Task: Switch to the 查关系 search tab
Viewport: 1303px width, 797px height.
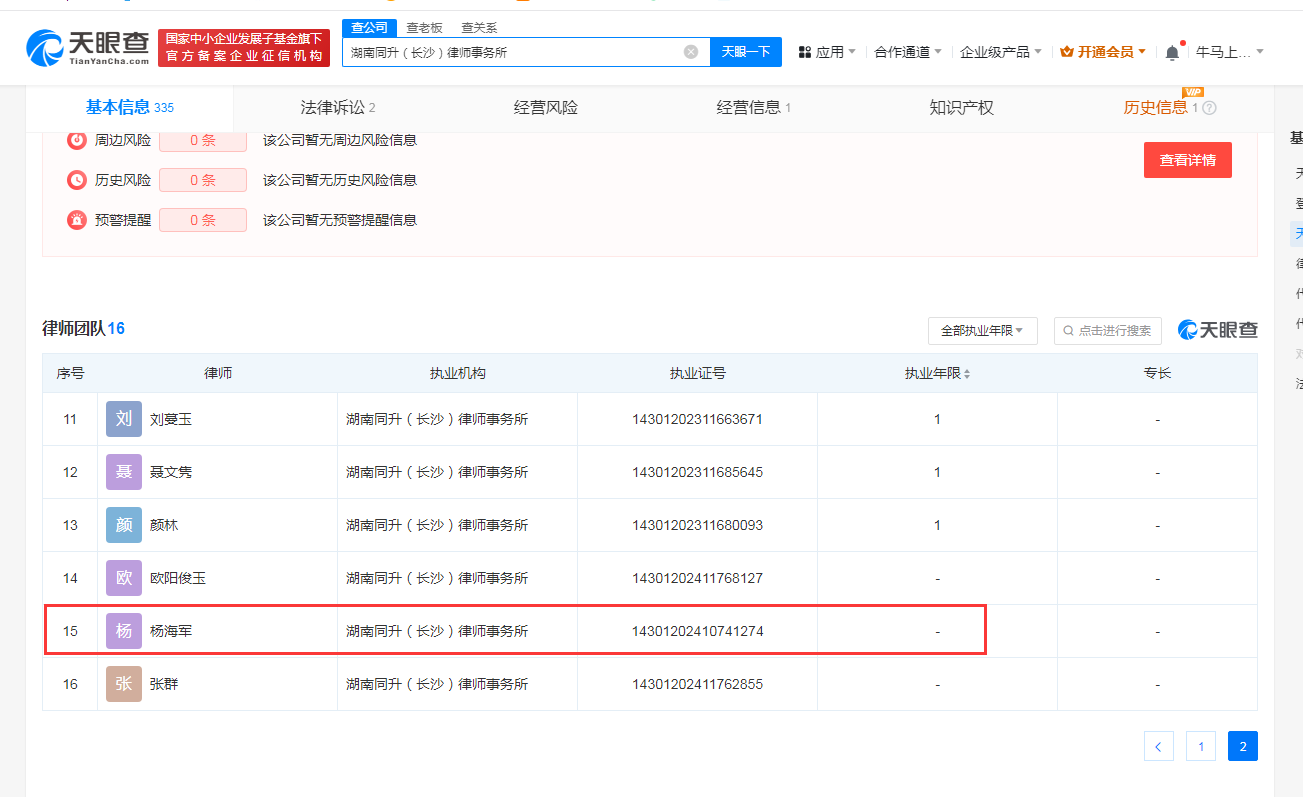Action: click(479, 28)
